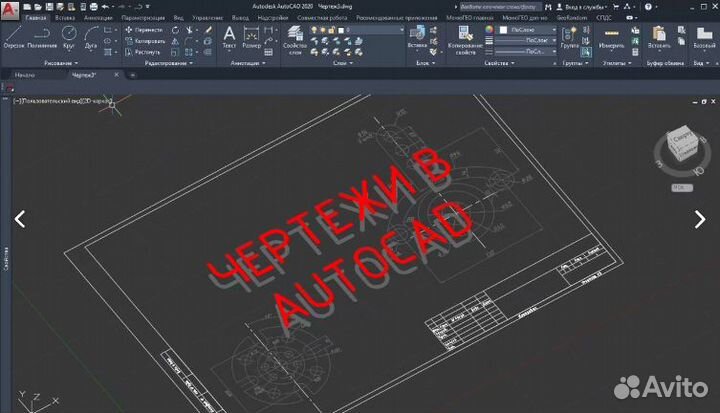Select the rotate tool icon
Screen dimensions: 720x413
pyautogui.click(x=175, y=30)
